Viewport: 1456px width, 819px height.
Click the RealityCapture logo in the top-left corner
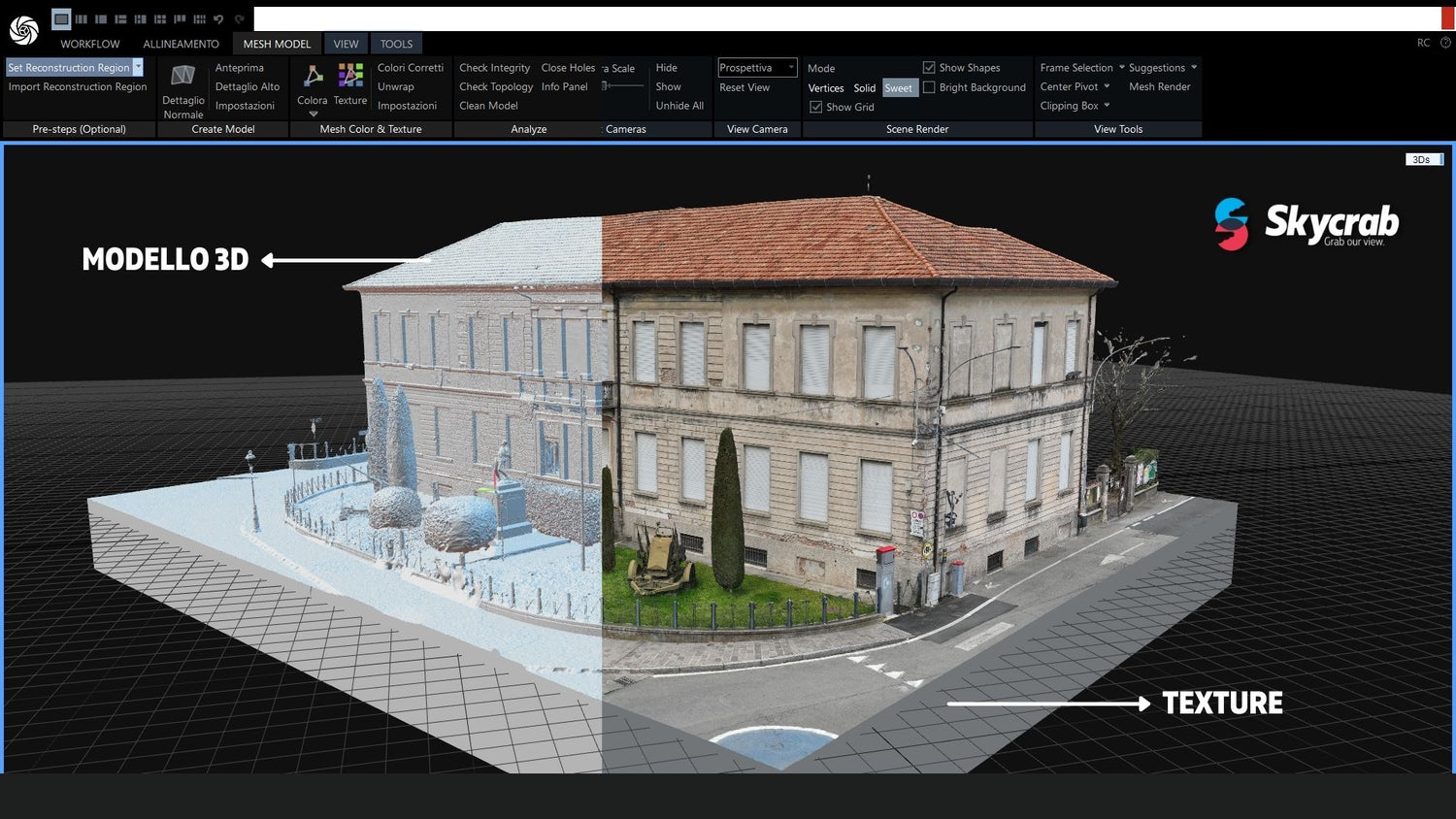pyautogui.click(x=23, y=29)
